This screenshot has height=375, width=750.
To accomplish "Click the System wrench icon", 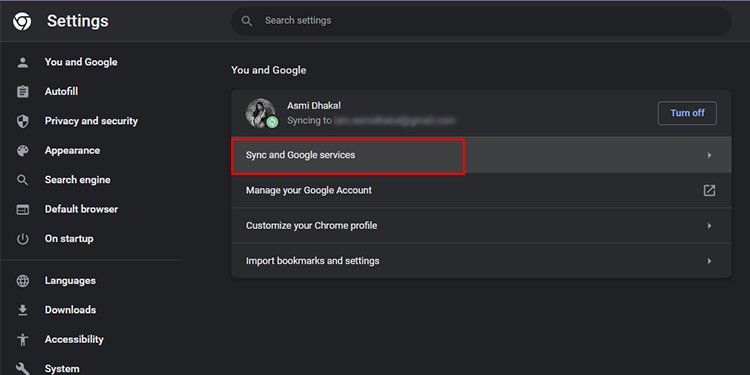I will coord(22,369).
